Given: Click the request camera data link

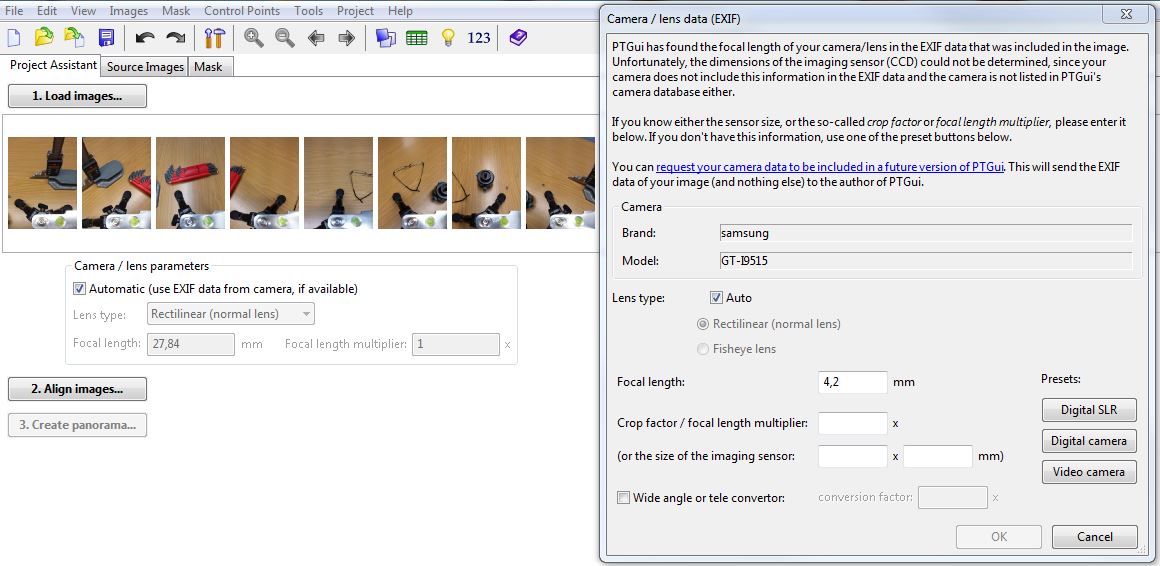Looking at the screenshot, I should tap(830, 167).
